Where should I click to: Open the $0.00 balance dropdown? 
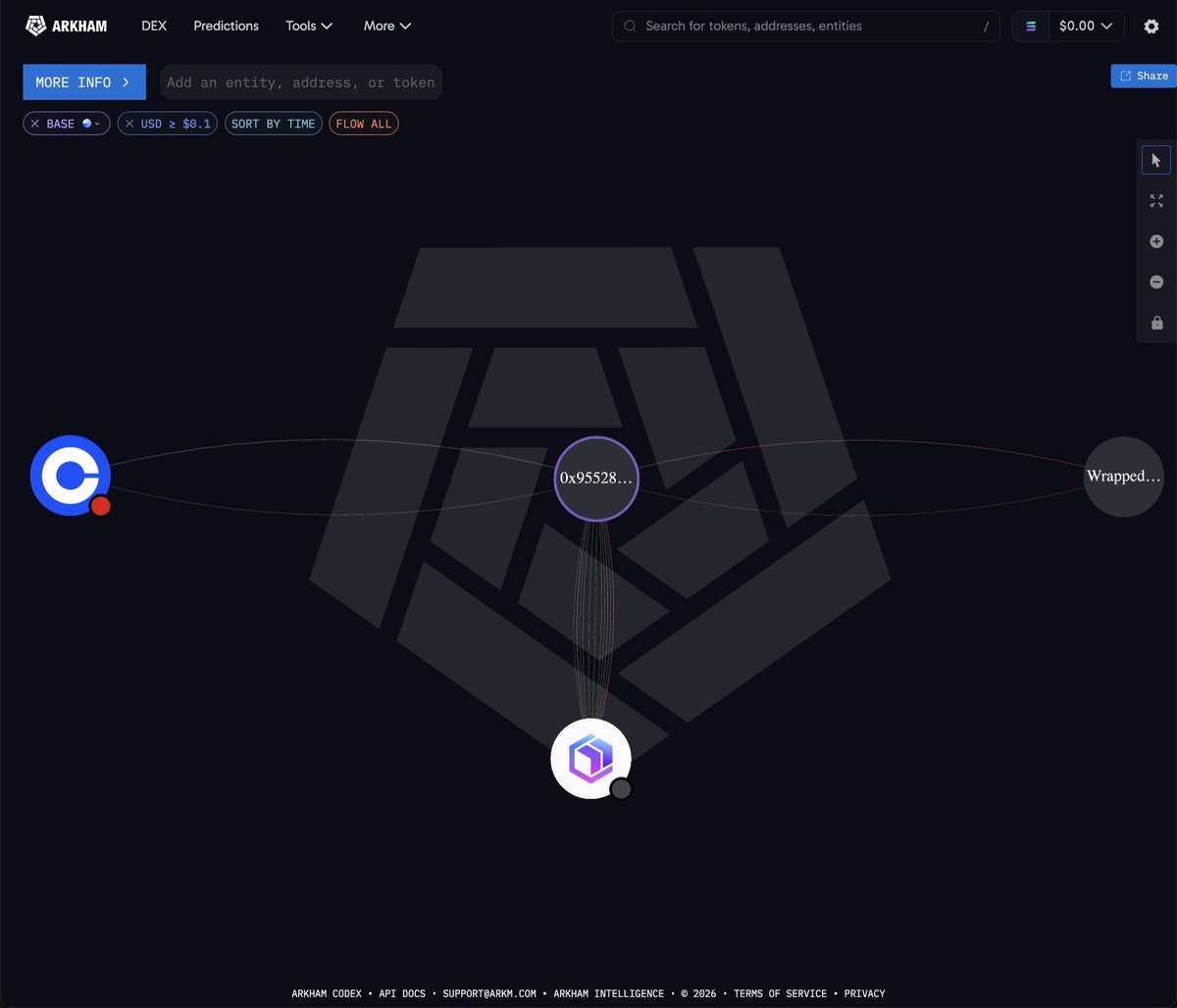click(1087, 26)
